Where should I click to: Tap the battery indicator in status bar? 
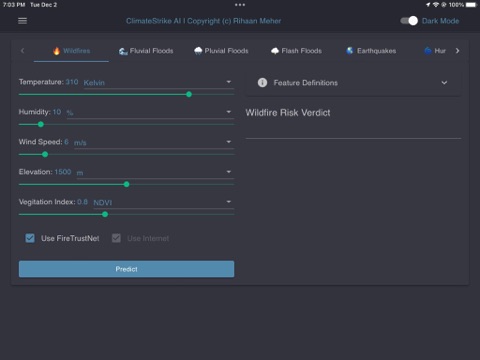[471, 5]
